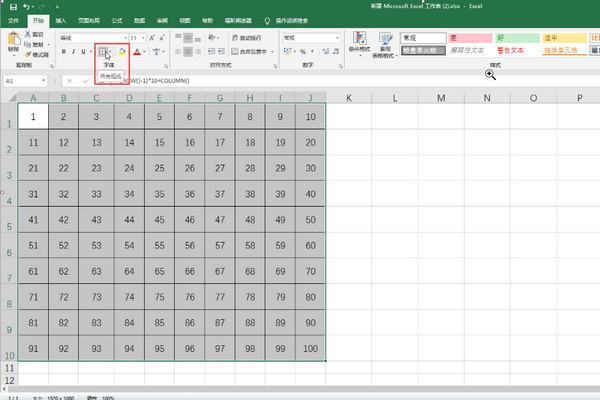This screenshot has height=400, width=600.
Task: Click the Select All corner triangle
Action: point(12,98)
